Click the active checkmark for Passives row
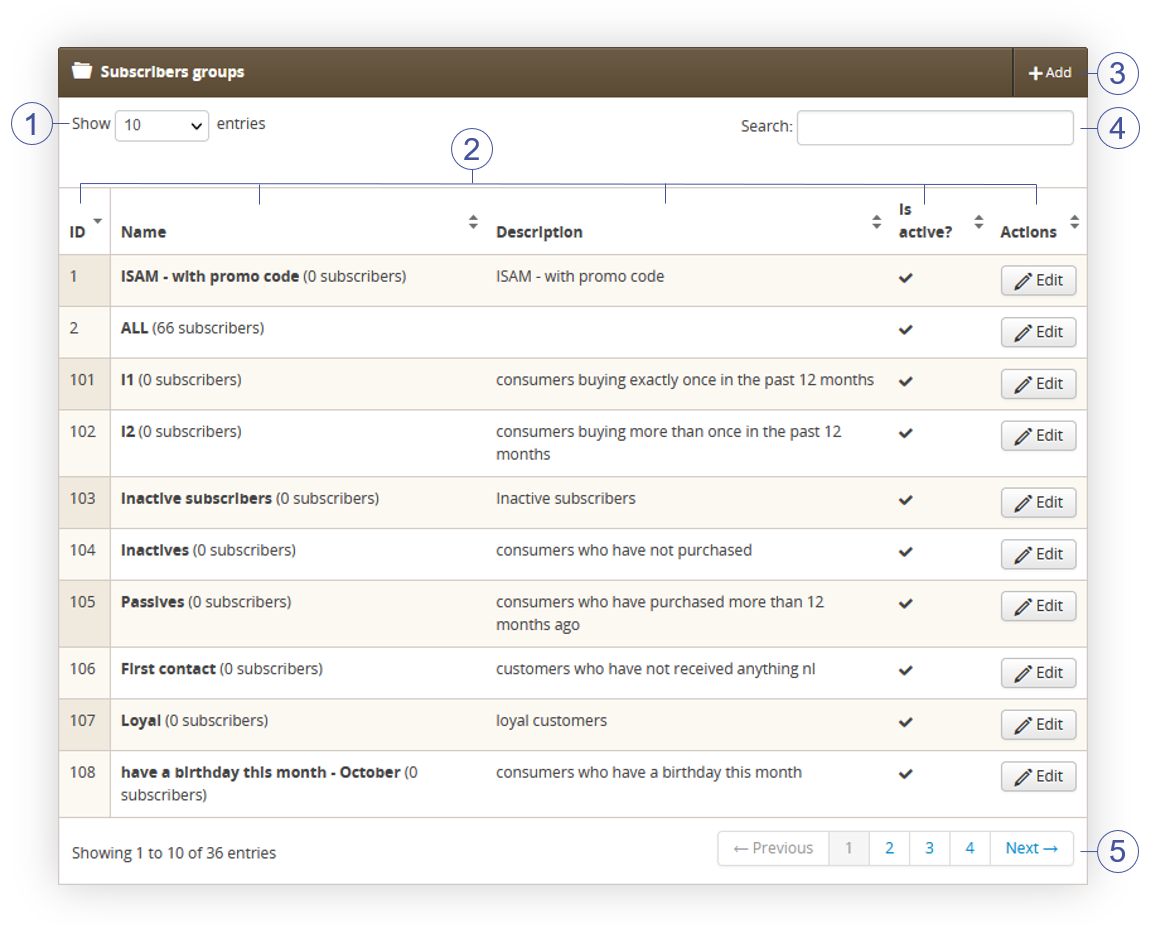This screenshot has height=926, width=1152. coord(906,603)
